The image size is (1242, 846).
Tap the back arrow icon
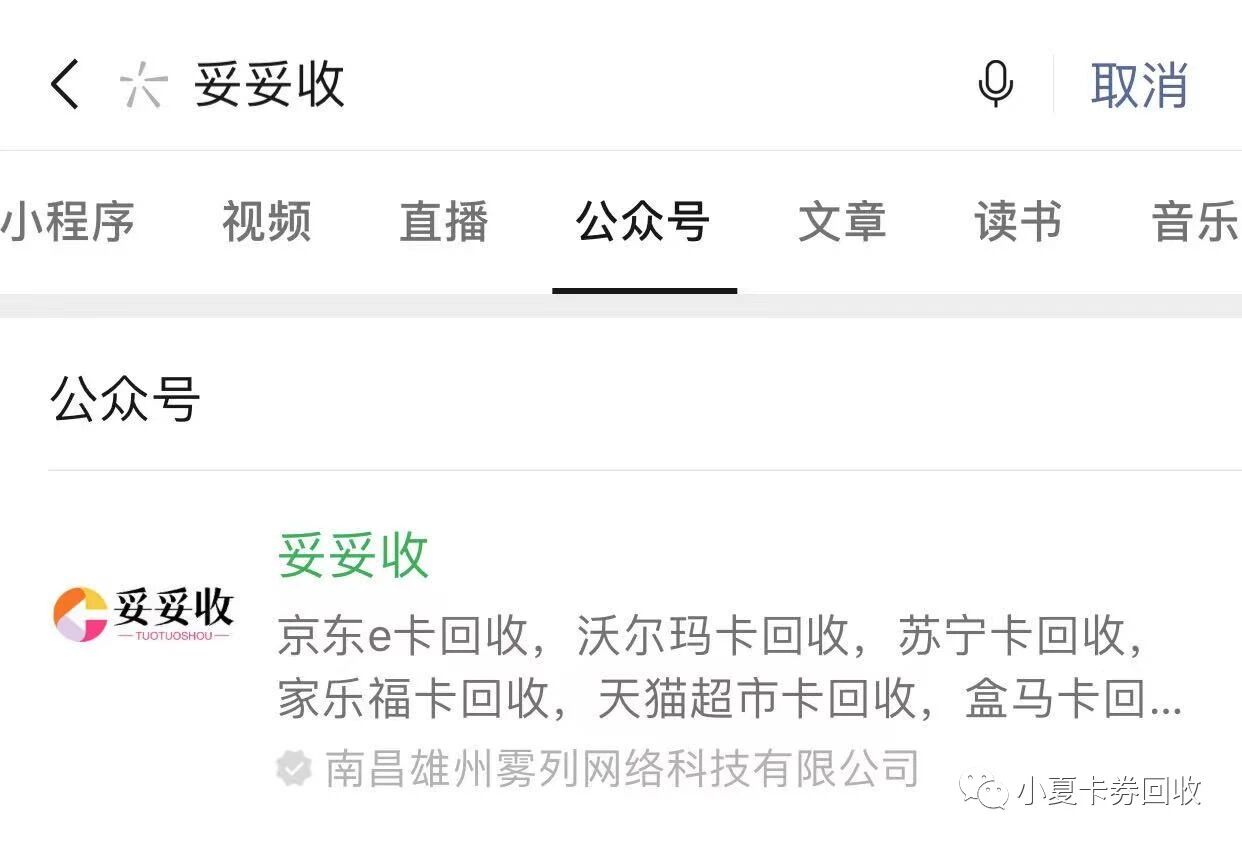tap(64, 84)
